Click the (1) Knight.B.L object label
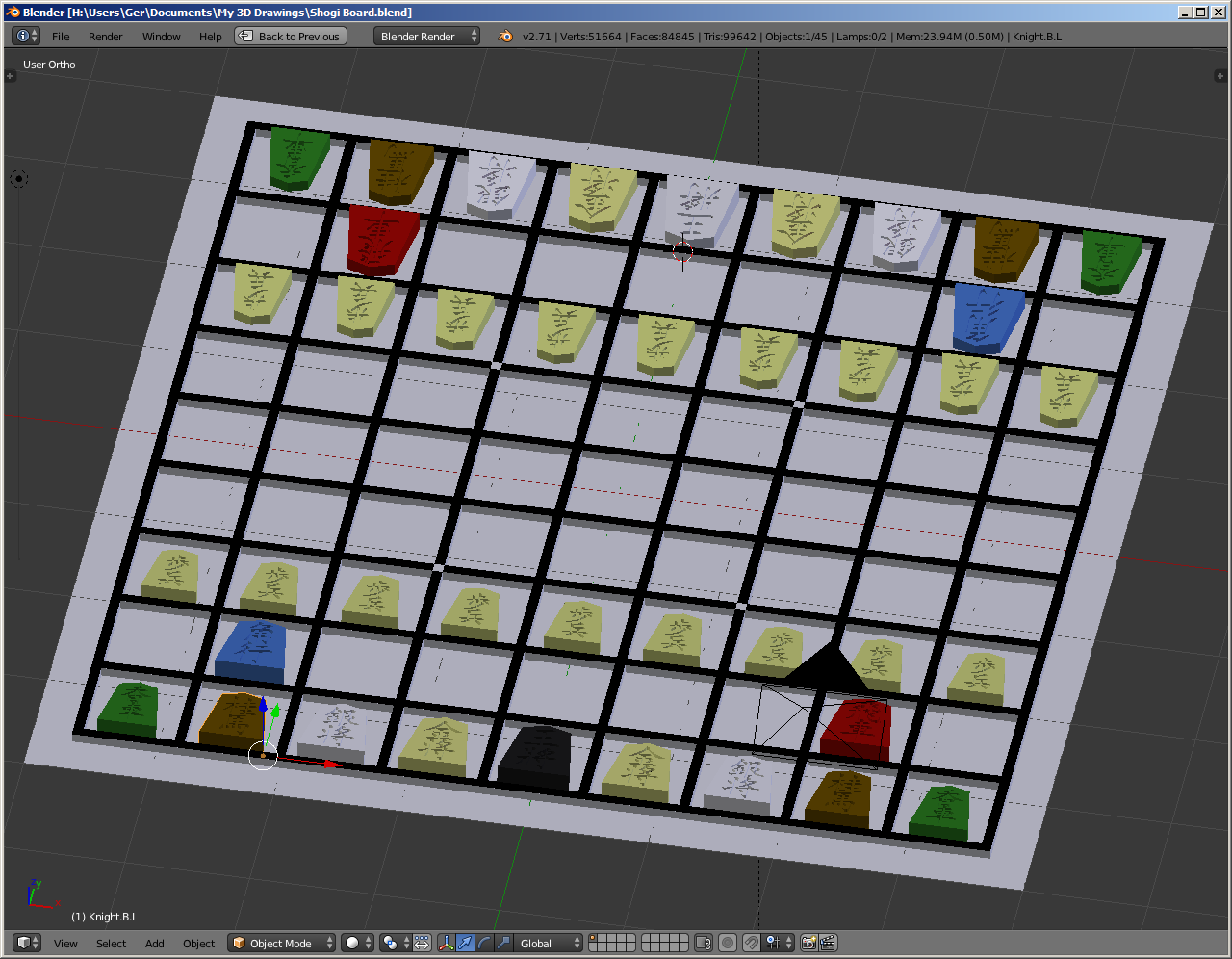Viewport: 1232px width, 959px height. click(x=104, y=917)
